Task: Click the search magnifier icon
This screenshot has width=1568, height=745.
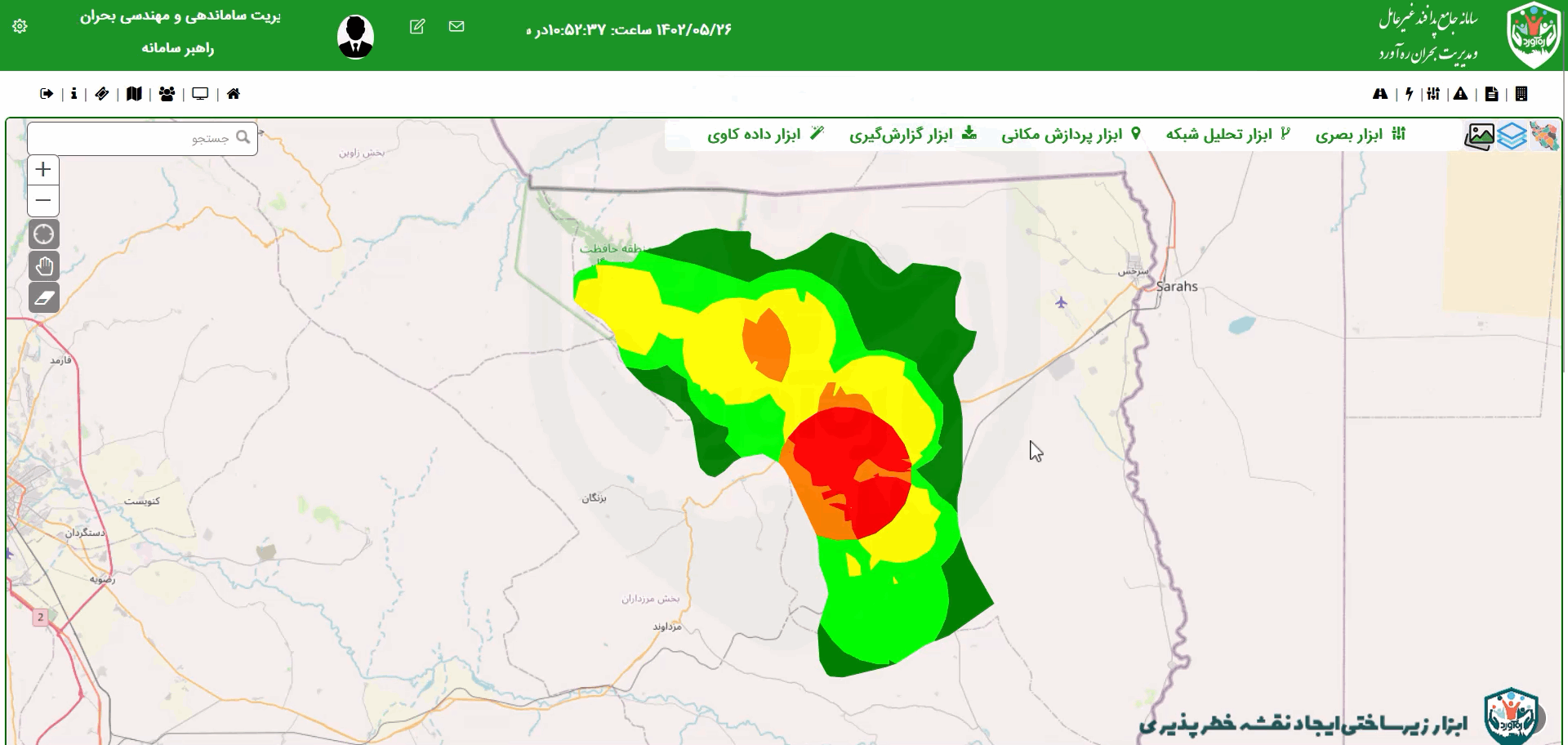Action: click(x=243, y=137)
